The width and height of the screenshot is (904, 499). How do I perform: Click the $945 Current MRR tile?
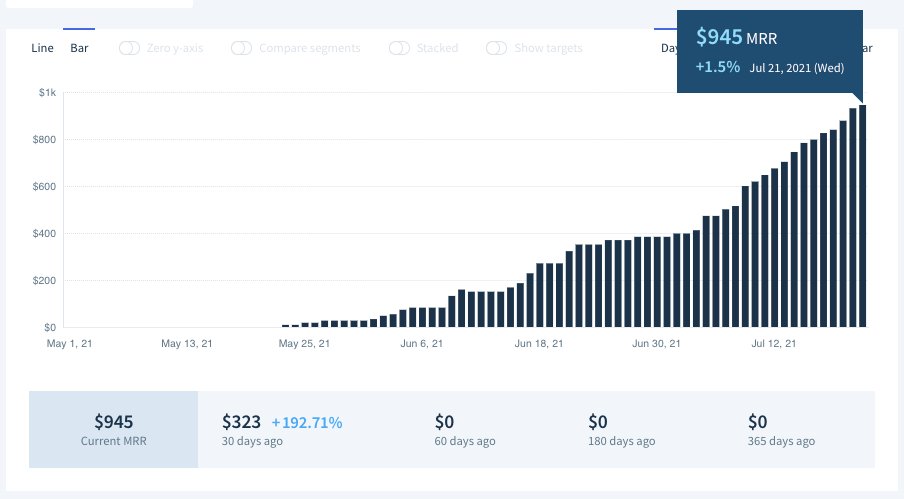point(114,429)
